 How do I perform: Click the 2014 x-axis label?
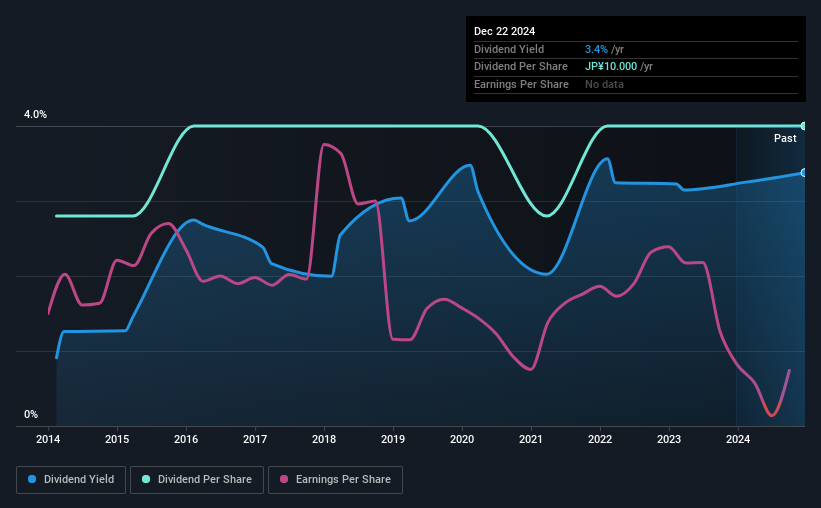click(x=48, y=439)
